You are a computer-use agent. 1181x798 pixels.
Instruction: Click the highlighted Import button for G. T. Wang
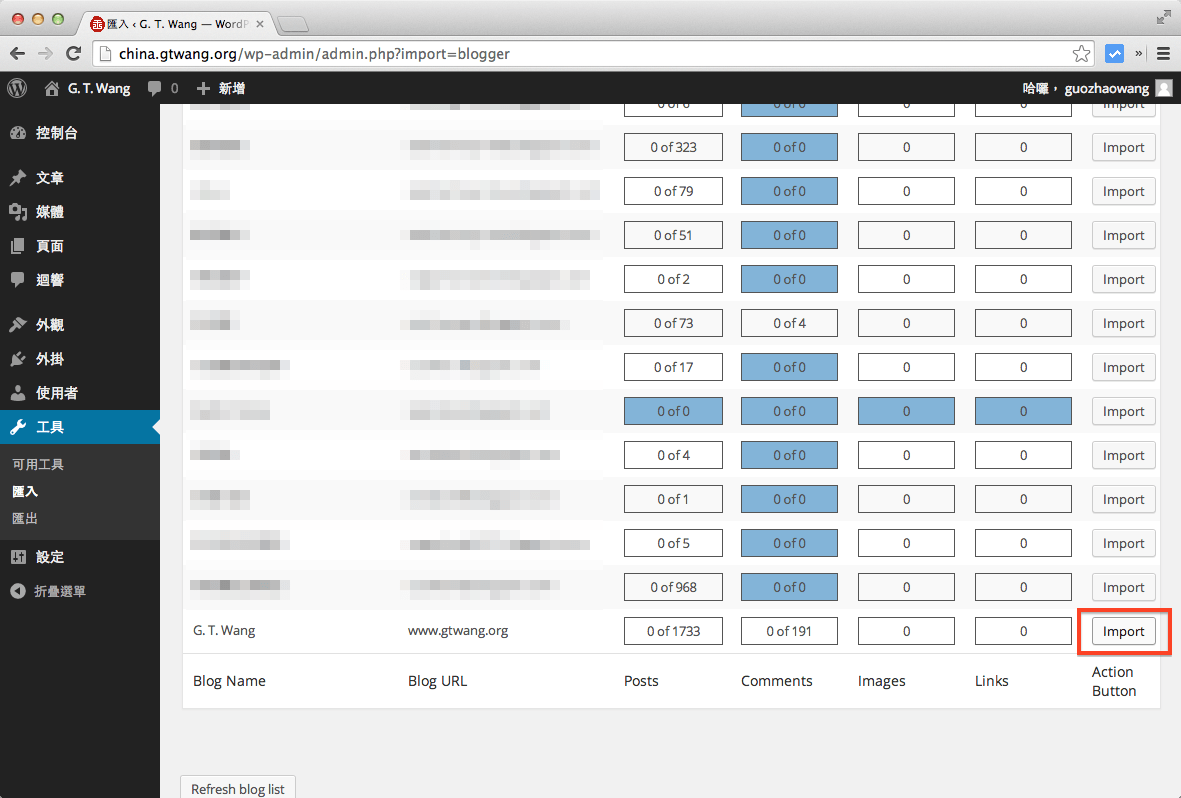tap(1123, 631)
